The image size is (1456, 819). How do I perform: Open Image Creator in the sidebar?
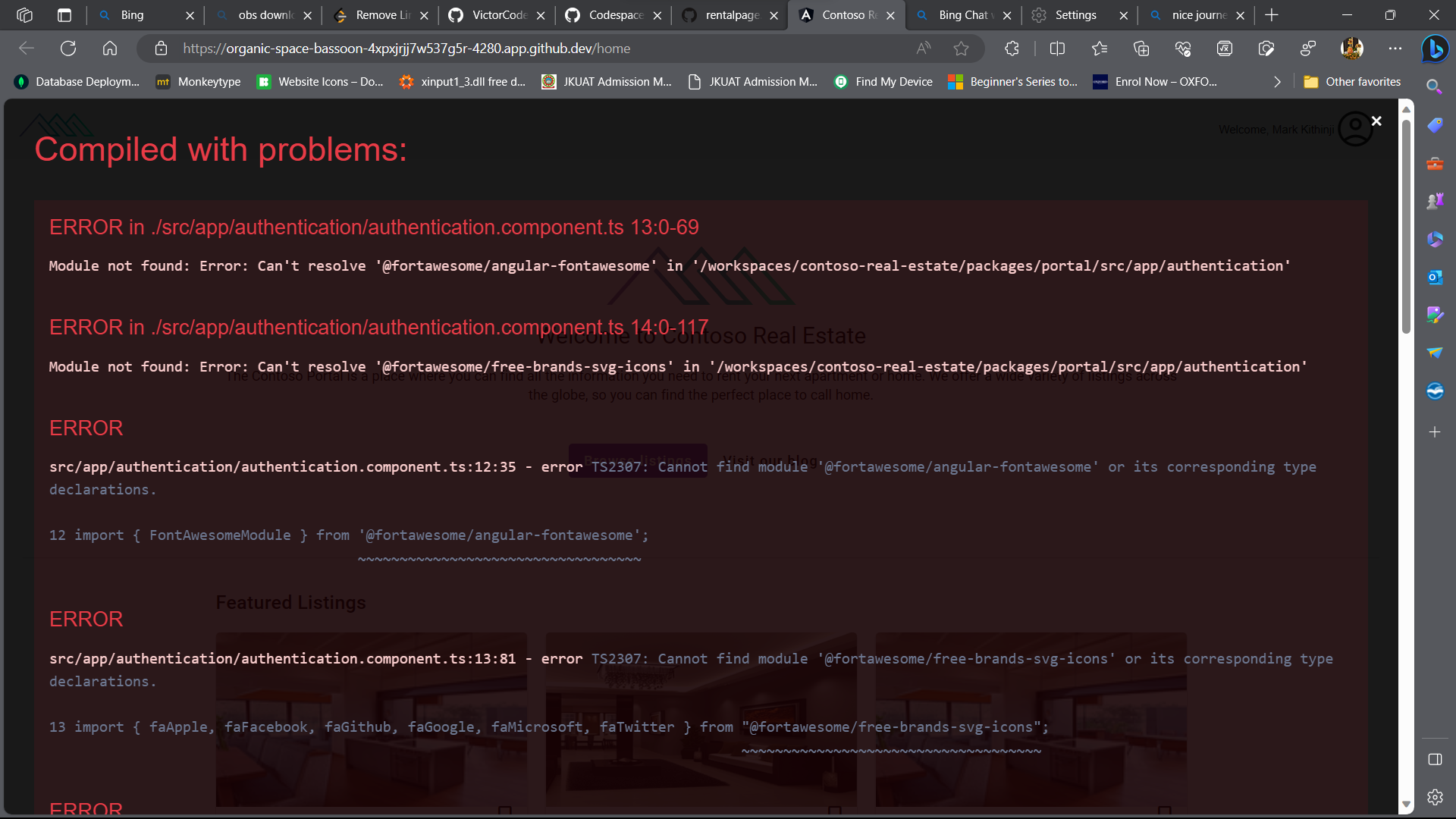coord(1434,315)
